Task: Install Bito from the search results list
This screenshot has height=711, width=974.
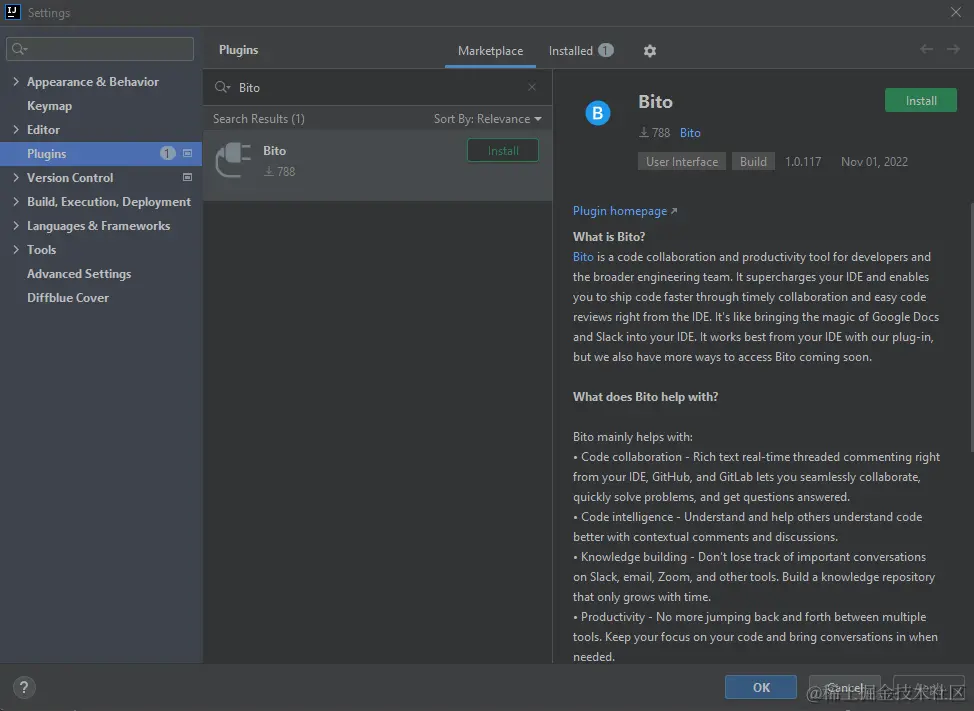Action: click(x=503, y=151)
